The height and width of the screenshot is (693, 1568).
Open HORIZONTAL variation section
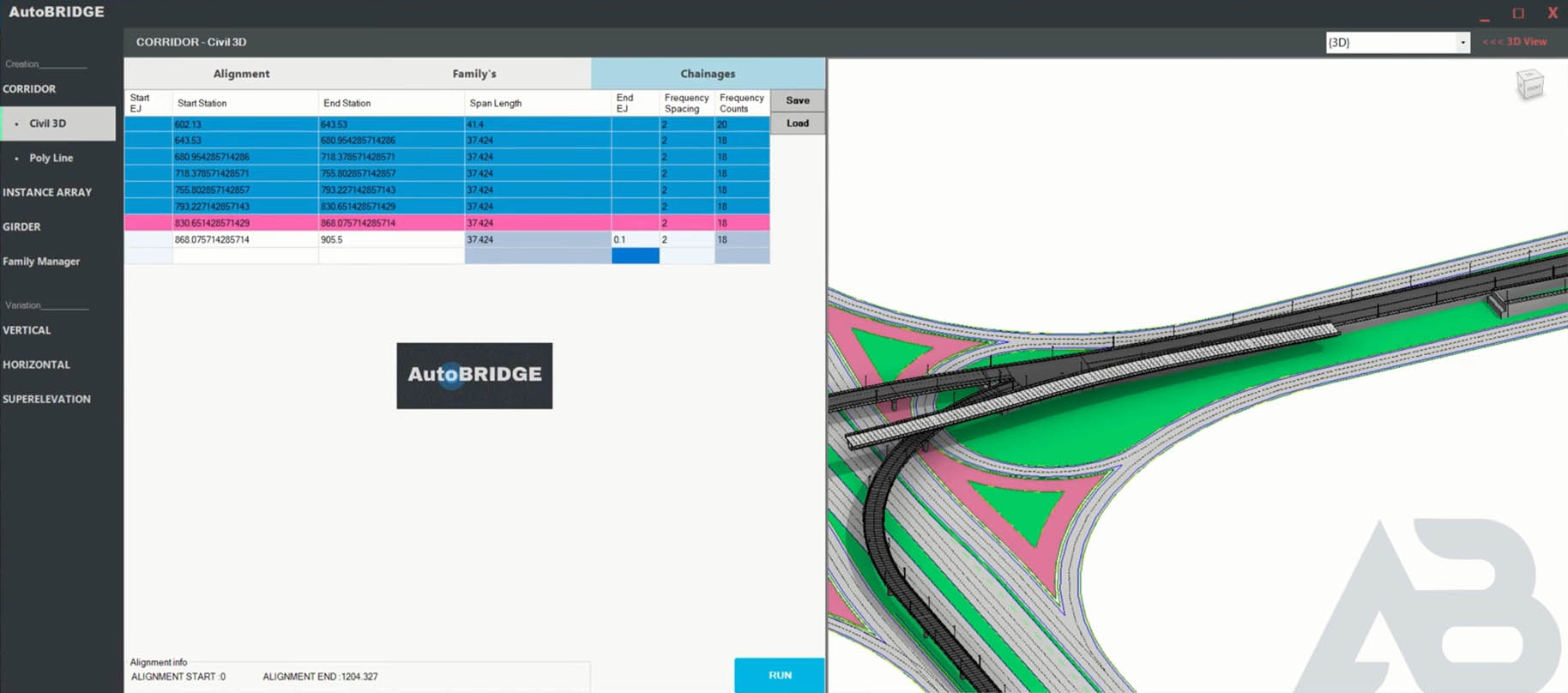[36, 365]
